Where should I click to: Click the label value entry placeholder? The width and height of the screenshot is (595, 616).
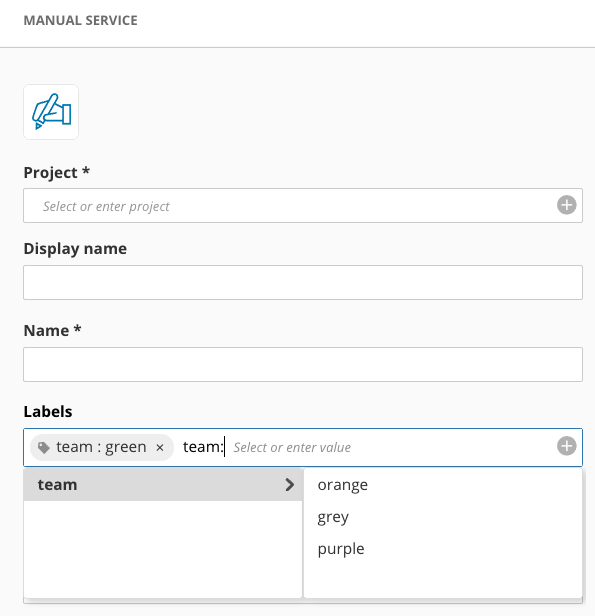(x=292, y=447)
